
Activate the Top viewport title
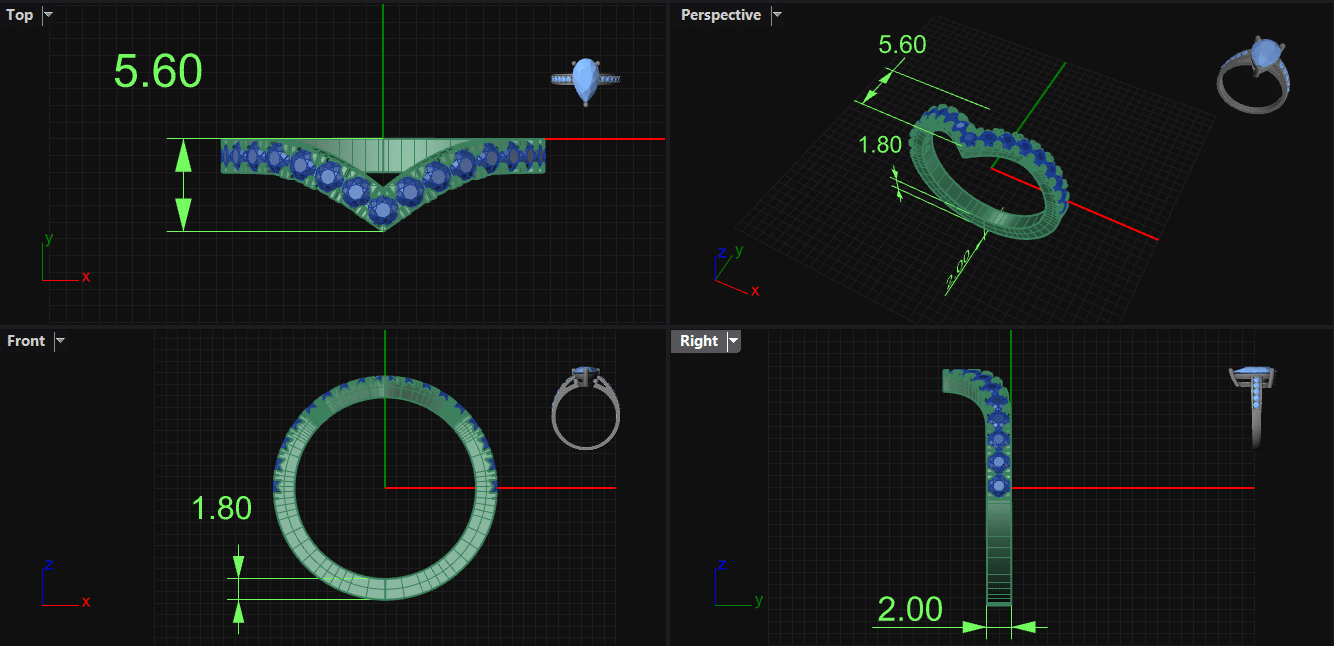20,15
